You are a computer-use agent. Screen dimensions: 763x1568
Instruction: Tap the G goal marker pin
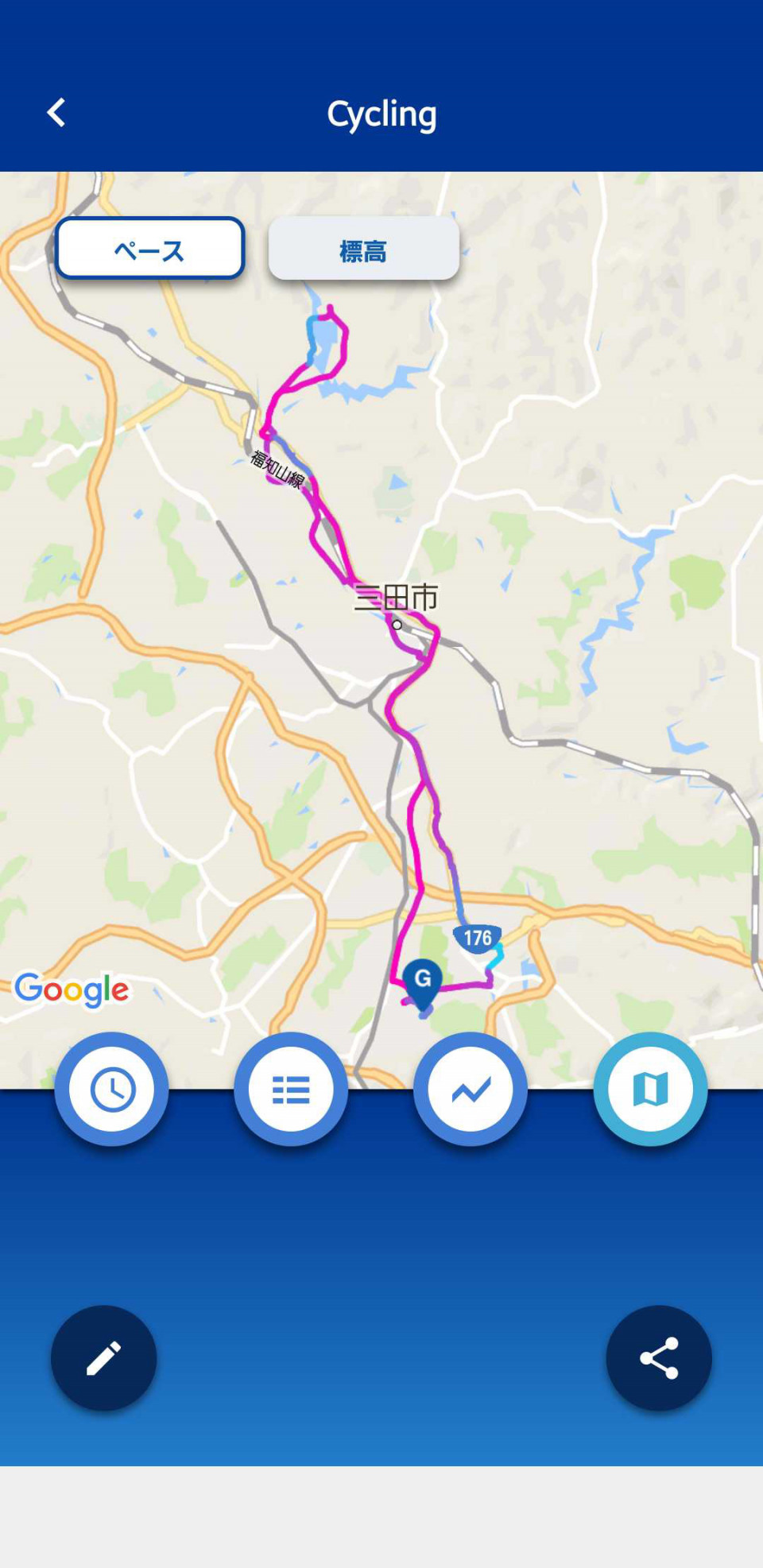click(422, 981)
